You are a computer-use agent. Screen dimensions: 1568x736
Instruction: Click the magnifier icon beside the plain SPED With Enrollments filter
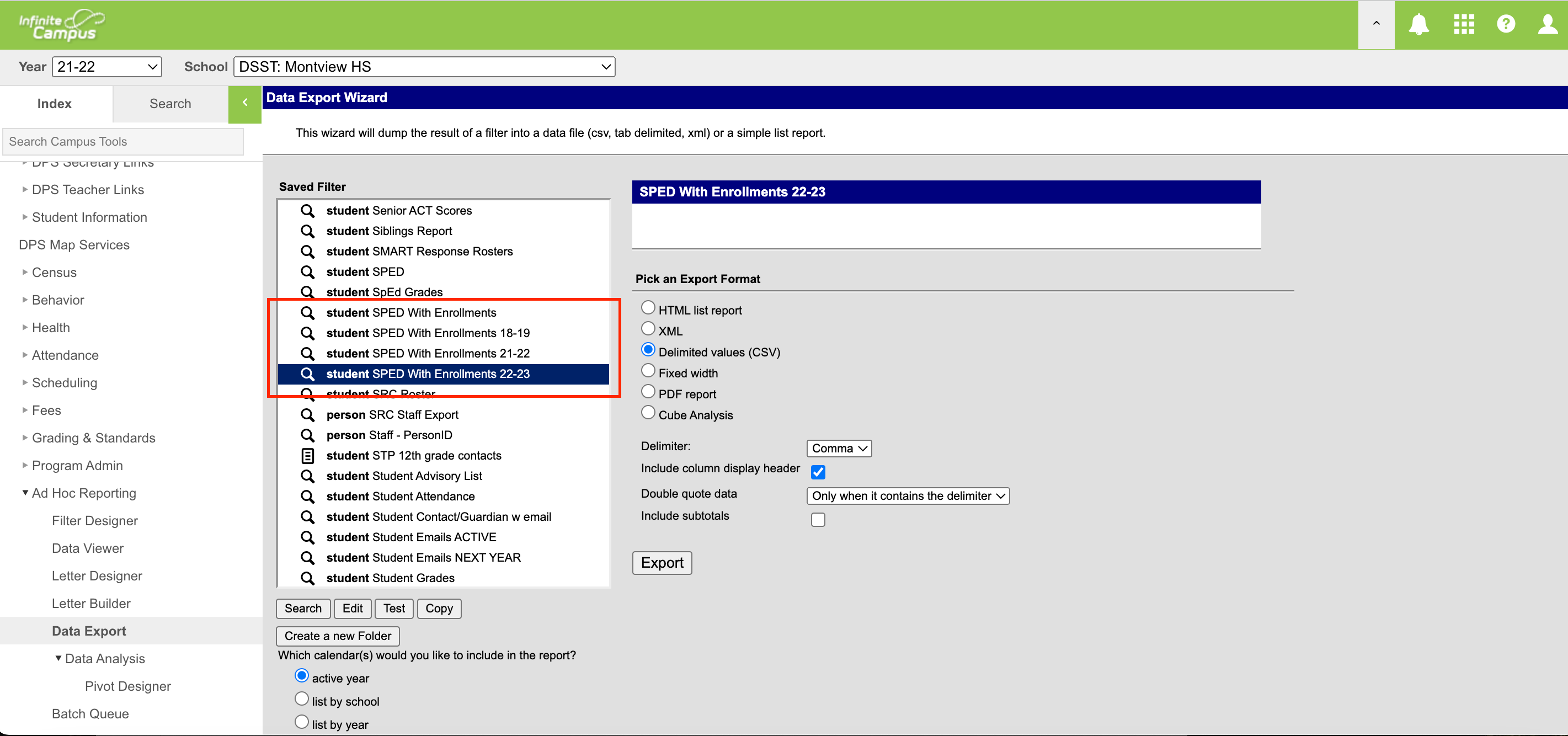pyautogui.click(x=308, y=313)
